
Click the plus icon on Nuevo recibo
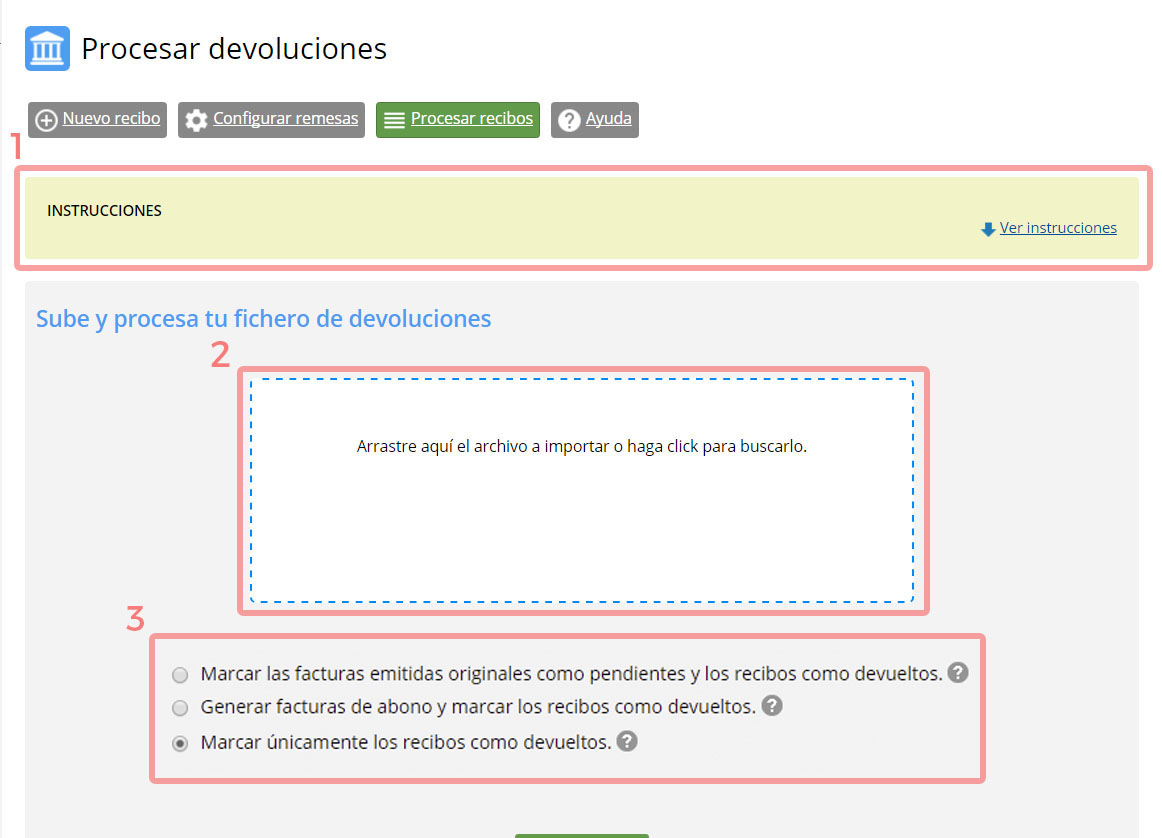tap(46, 120)
